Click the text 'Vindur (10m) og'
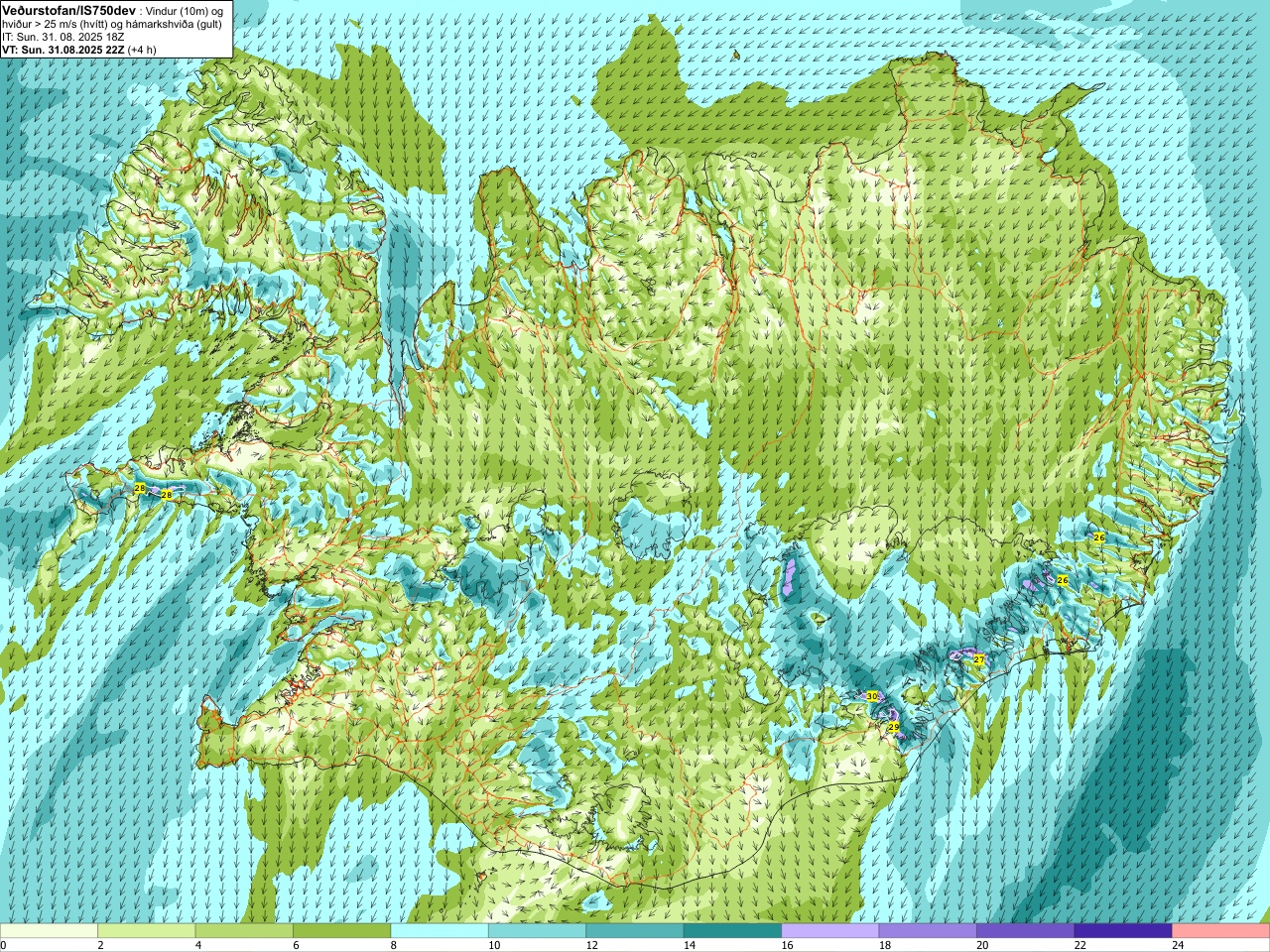The width and height of the screenshot is (1270, 952). tap(186, 11)
